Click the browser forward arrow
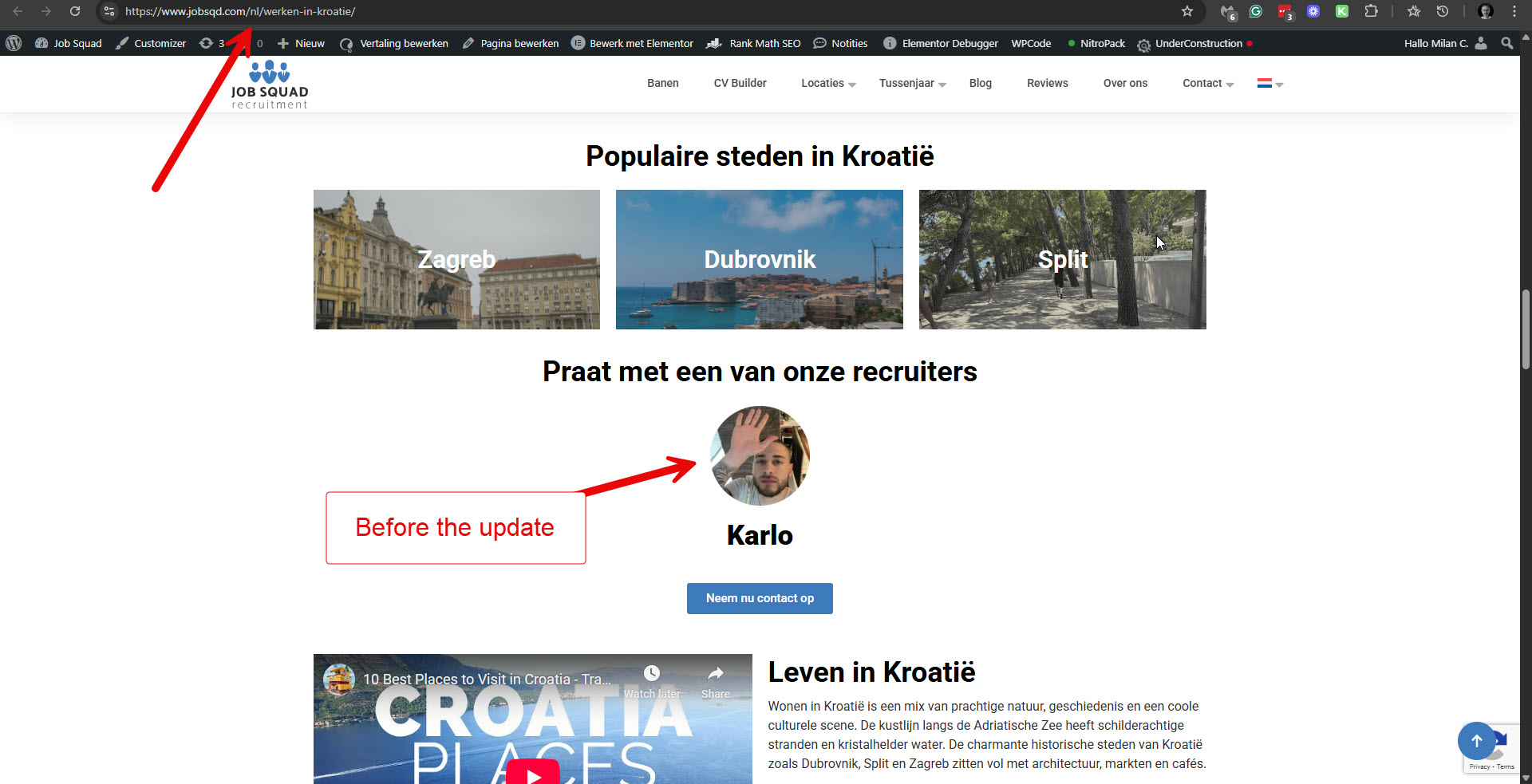Image resolution: width=1532 pixels, height=784 pixels. pyautogui.click(x=46, y=11)
